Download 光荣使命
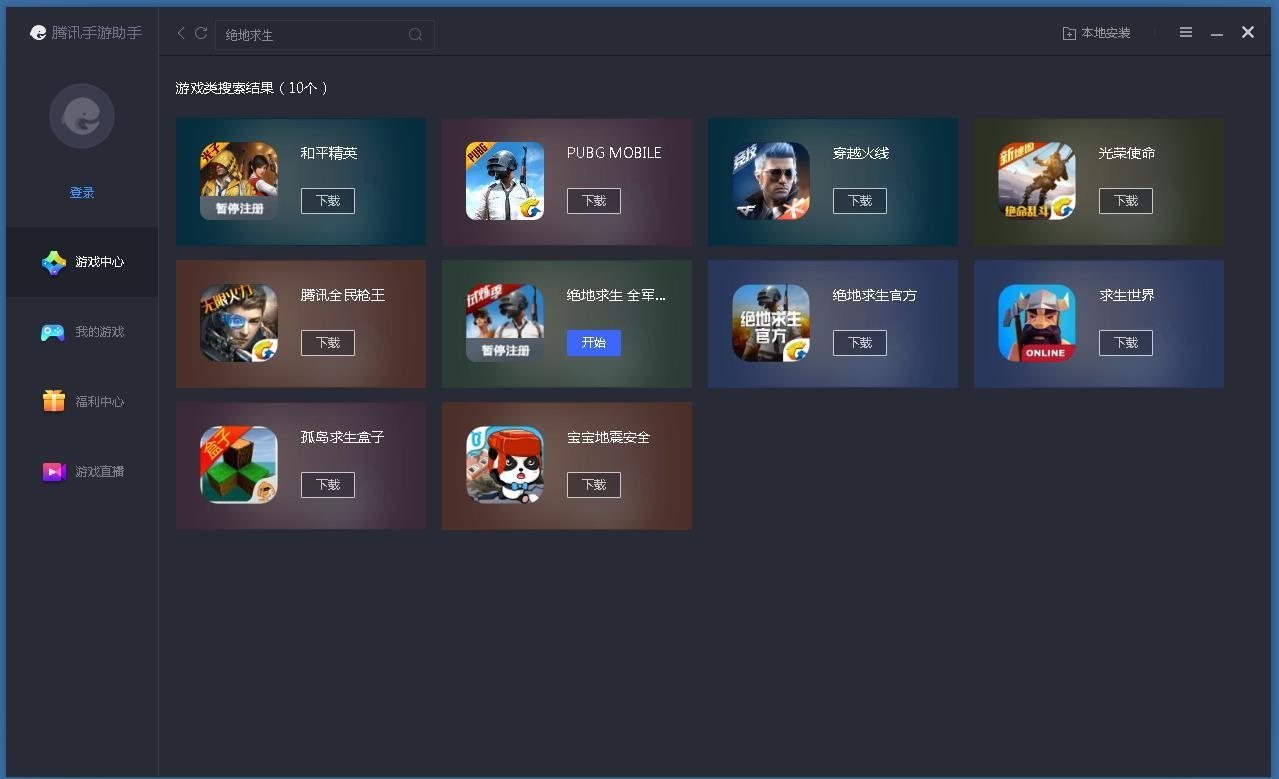Screen dimensions: 1279x779 (1126, 201)
